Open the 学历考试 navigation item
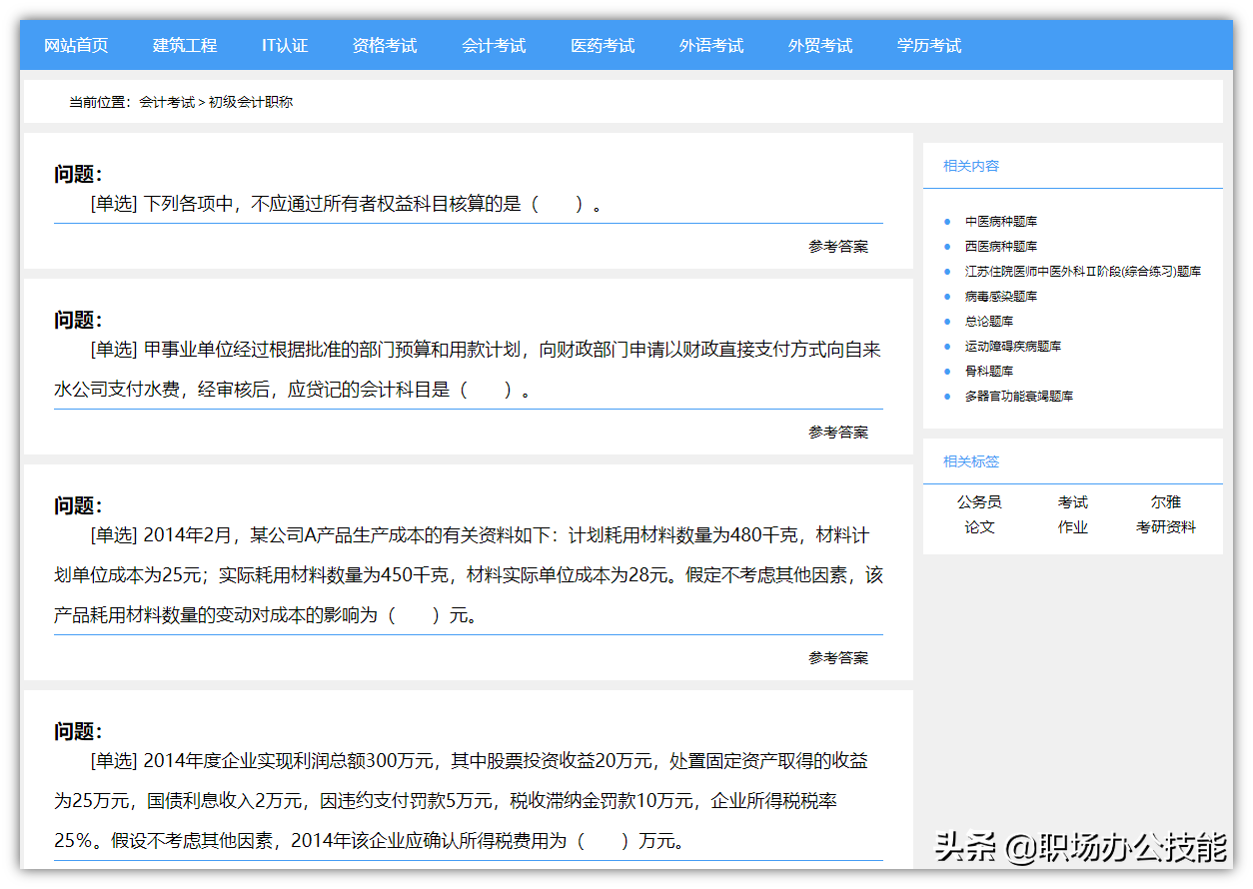This screenshot has width=1253, height=889. click(928, 45)
